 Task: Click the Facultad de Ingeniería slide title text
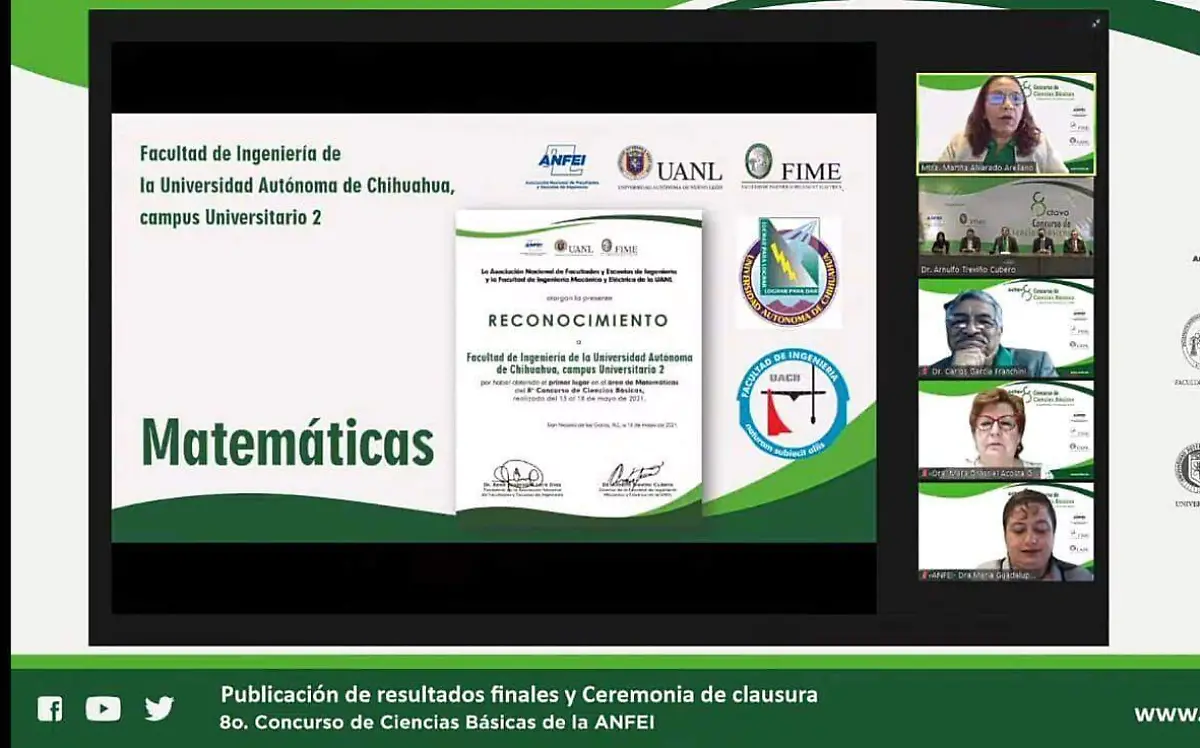(x=297, y=185)
